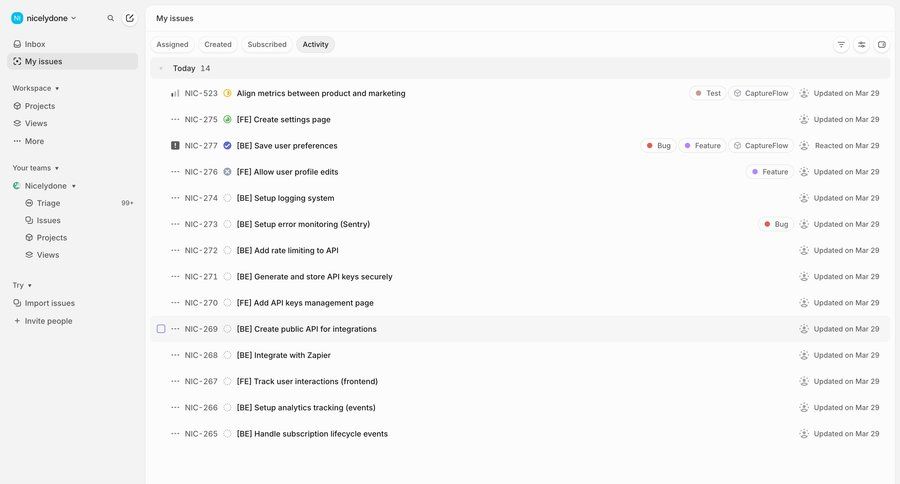Collapse the Today group header
Screen dimensions: 900x484
pyautogui.click(x=161, y=68)
